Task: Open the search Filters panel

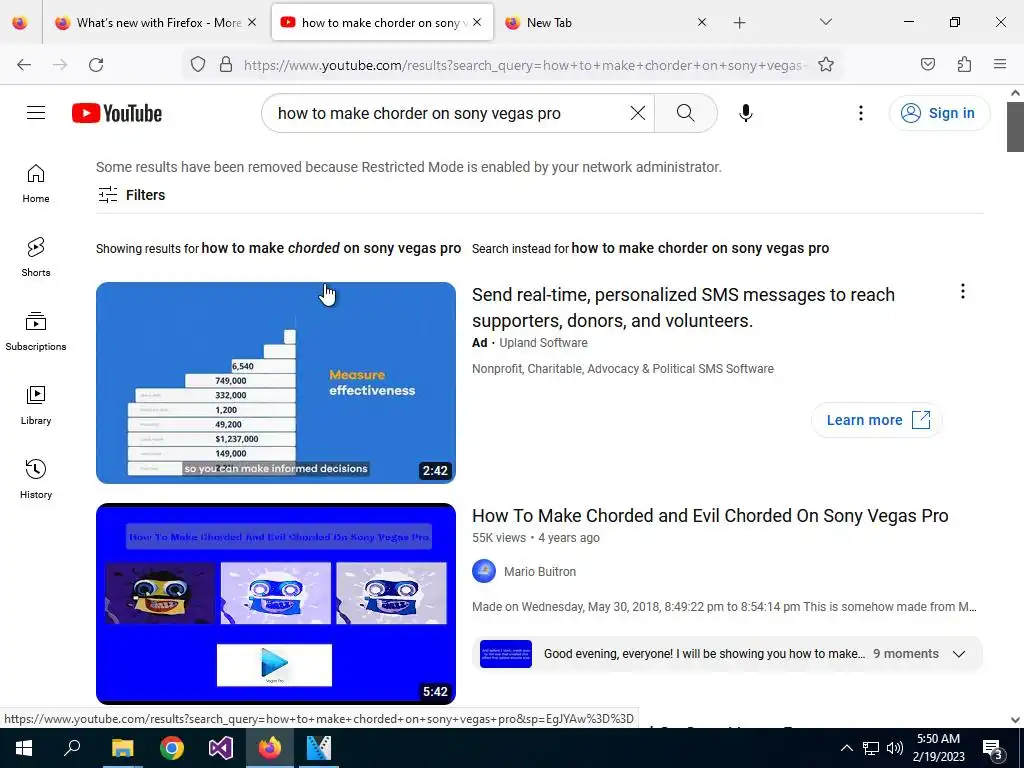Action: pyautogui.click(x=131, y=195)
